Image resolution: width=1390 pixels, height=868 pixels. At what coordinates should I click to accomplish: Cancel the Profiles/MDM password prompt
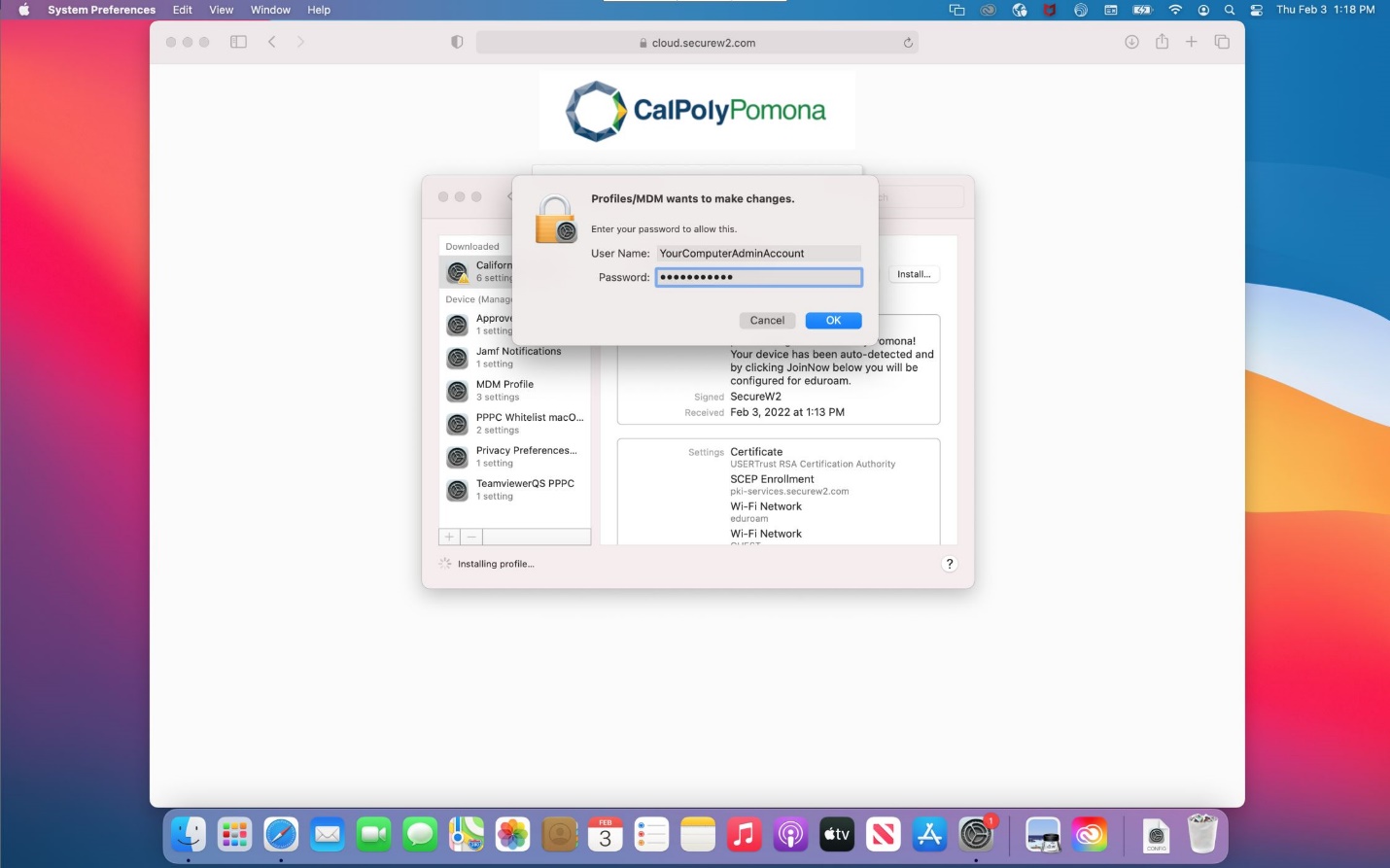[767, 321]
